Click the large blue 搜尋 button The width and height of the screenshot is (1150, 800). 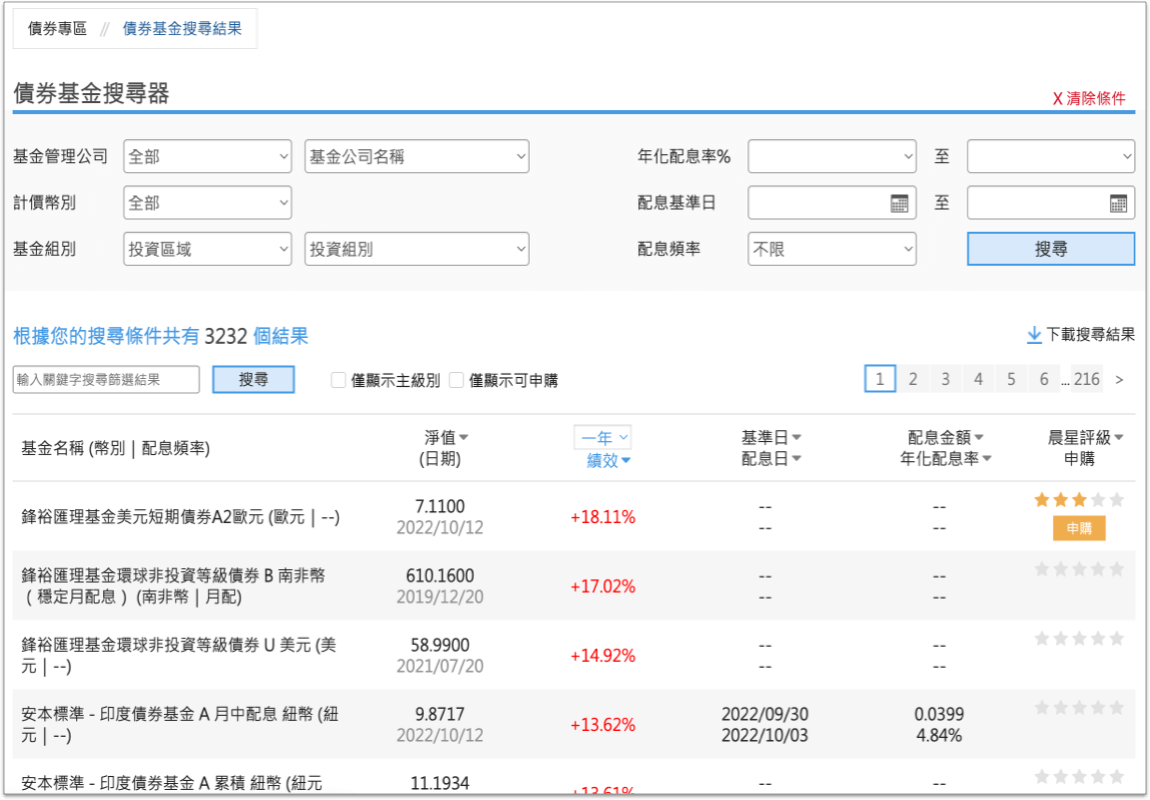point(1050,249)
